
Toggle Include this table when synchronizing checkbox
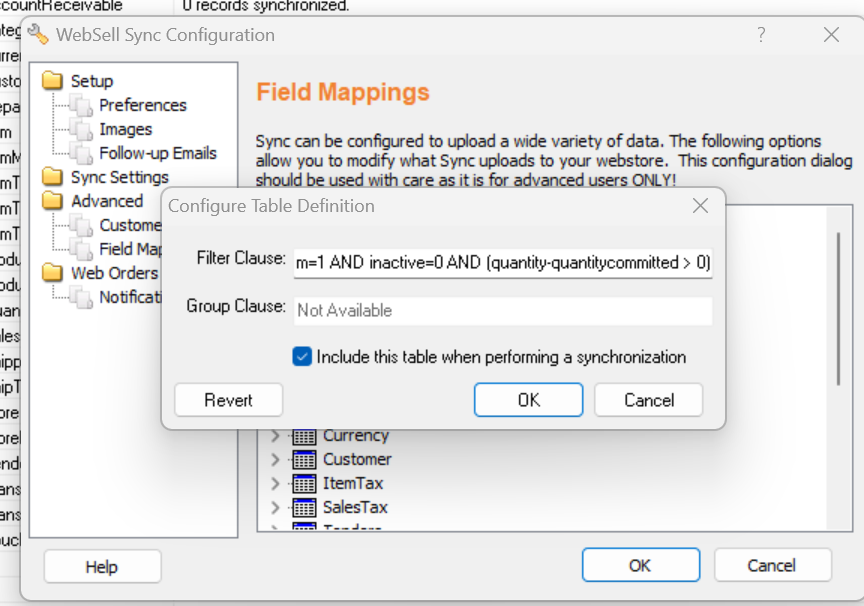[x=302, y=356]
